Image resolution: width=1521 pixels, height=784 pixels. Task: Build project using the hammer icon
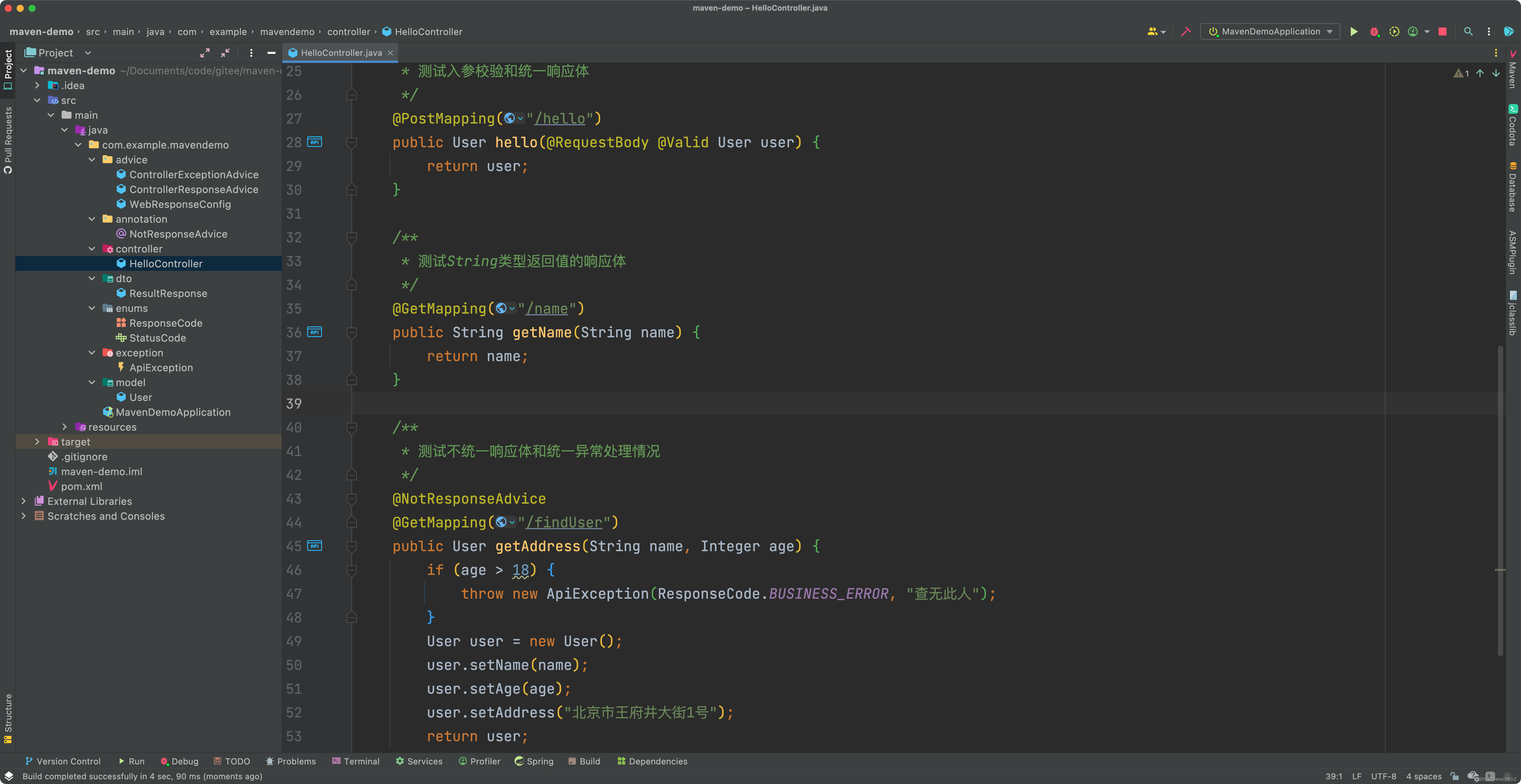pyautogui.click(x=1186, y=32)
